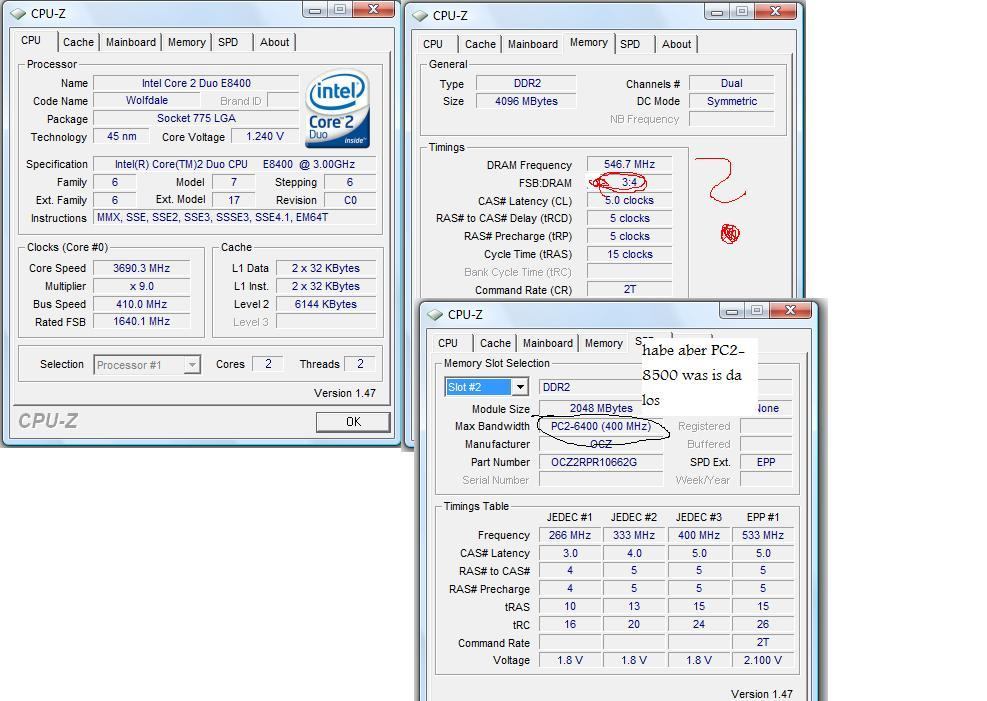Switch to Cache tab in Memory window

[480, 44]
